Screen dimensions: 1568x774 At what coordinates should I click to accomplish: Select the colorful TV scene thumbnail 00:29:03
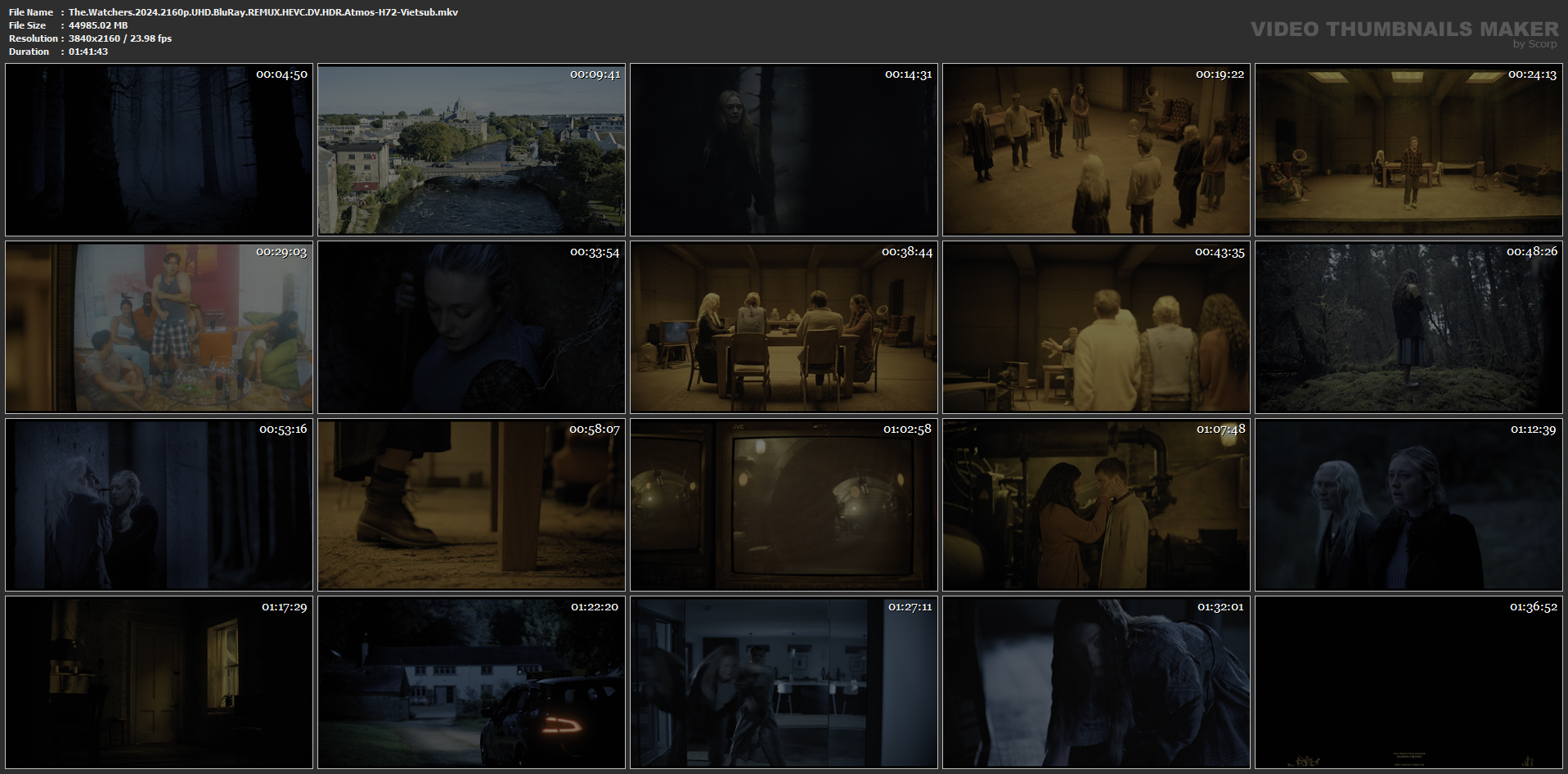[x=159, y=327]
